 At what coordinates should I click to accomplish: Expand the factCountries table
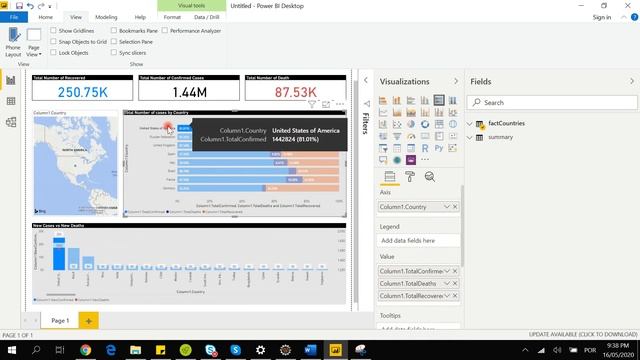[x=470, y=123]
